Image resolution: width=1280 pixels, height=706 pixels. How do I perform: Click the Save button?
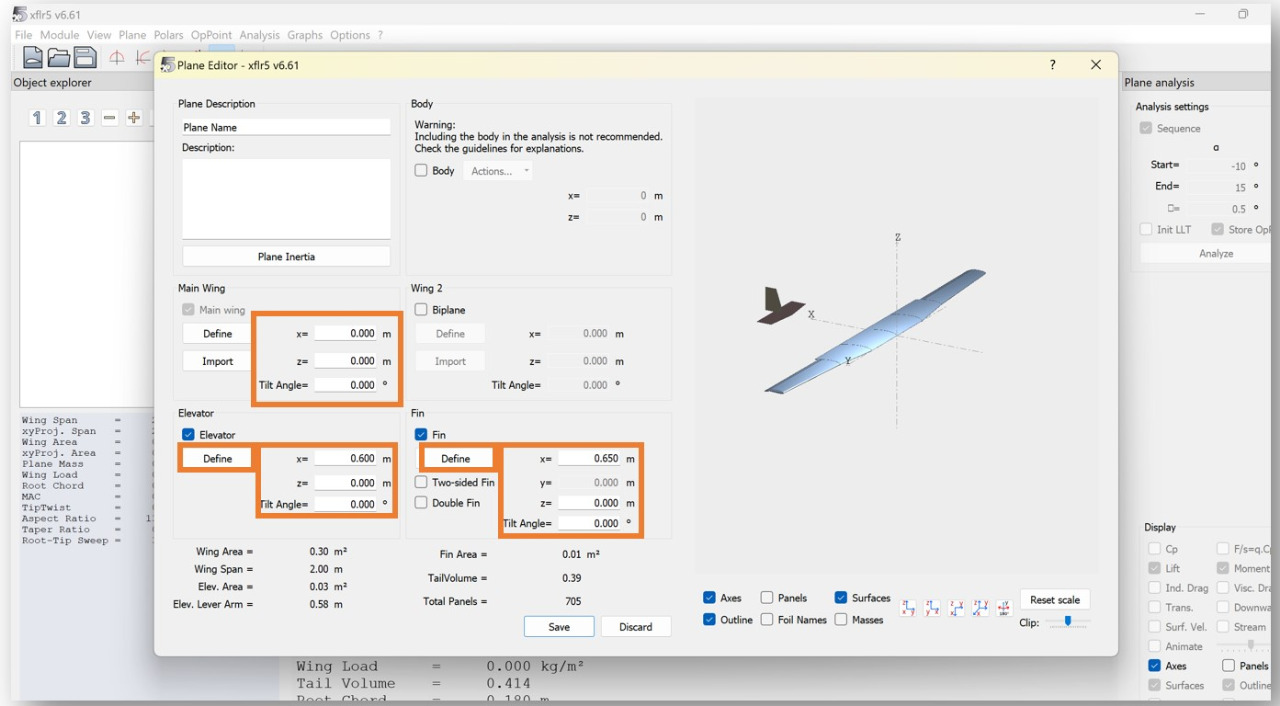pyautogui.click(x=559, y=627)
